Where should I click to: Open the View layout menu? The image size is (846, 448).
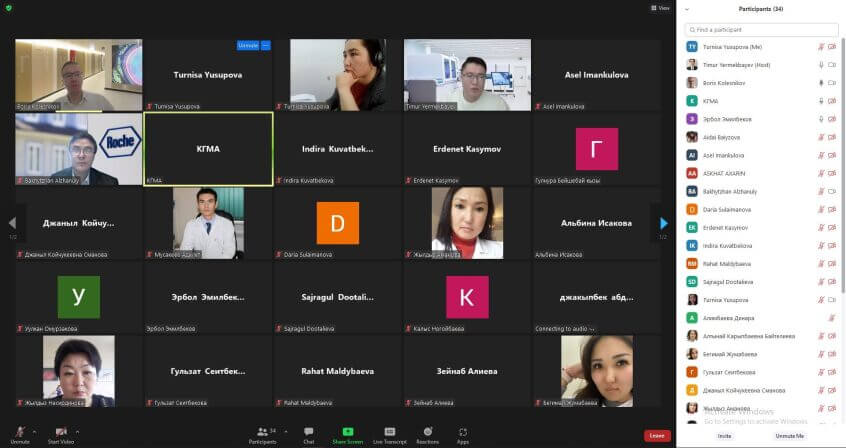click(660, 8)
